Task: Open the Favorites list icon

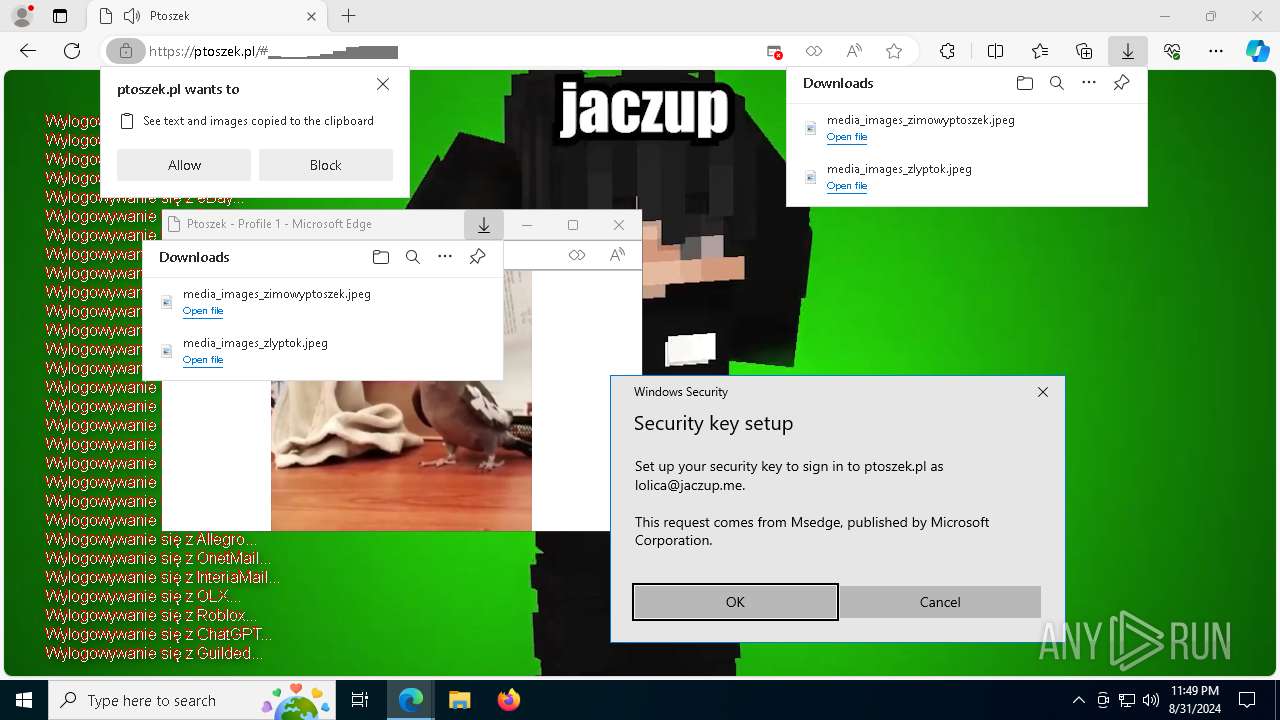Action: pyautogui.click(x=1040, y=51)
